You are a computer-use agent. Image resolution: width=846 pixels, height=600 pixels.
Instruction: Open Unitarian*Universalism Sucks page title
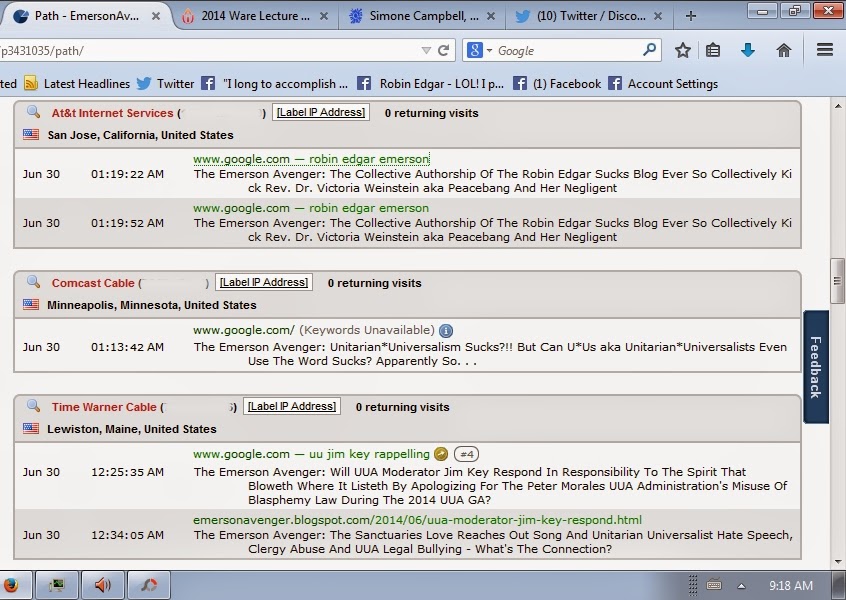[x=490, y=354]
